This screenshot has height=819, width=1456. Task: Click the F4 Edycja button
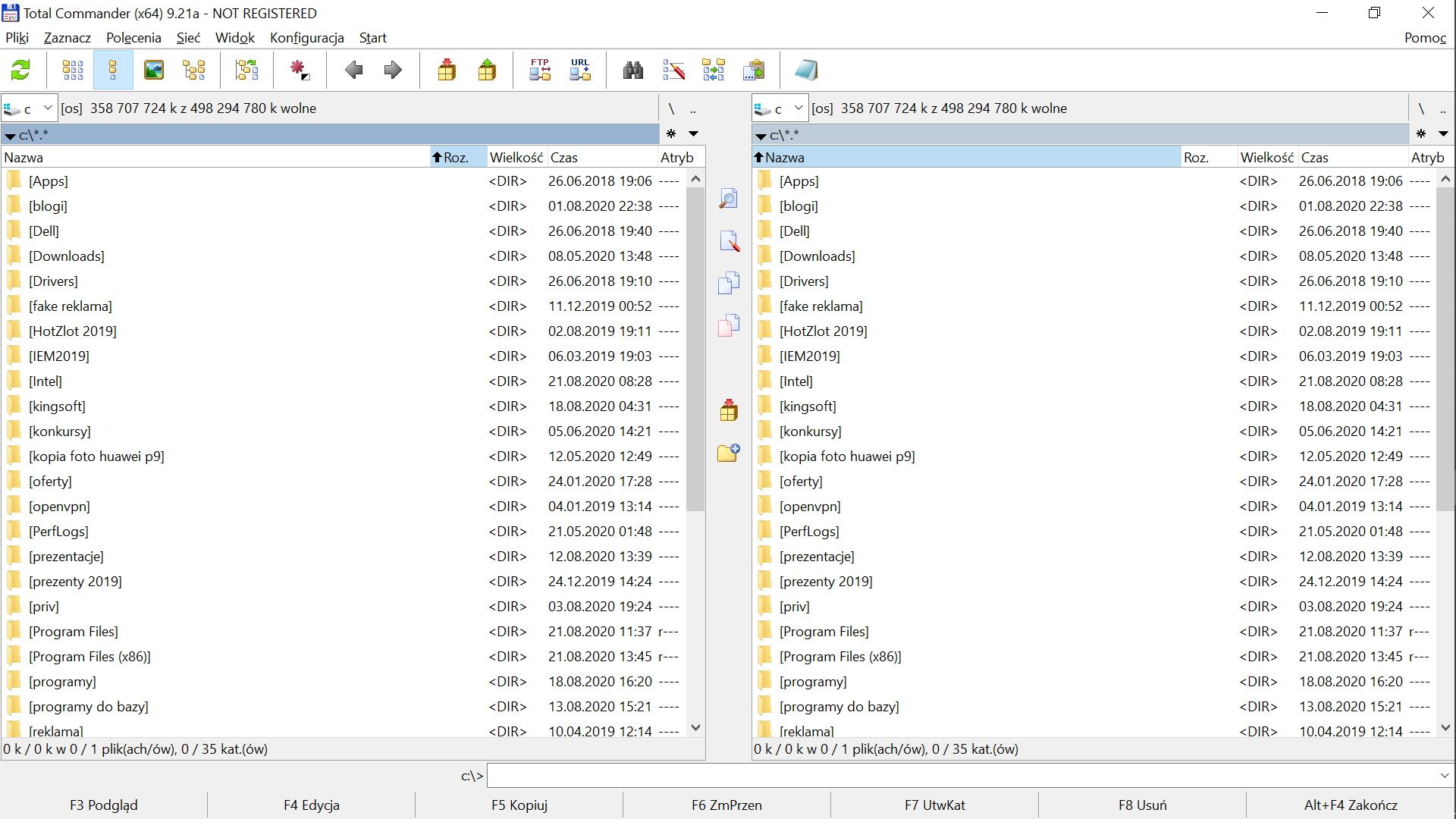click(312, 805)
